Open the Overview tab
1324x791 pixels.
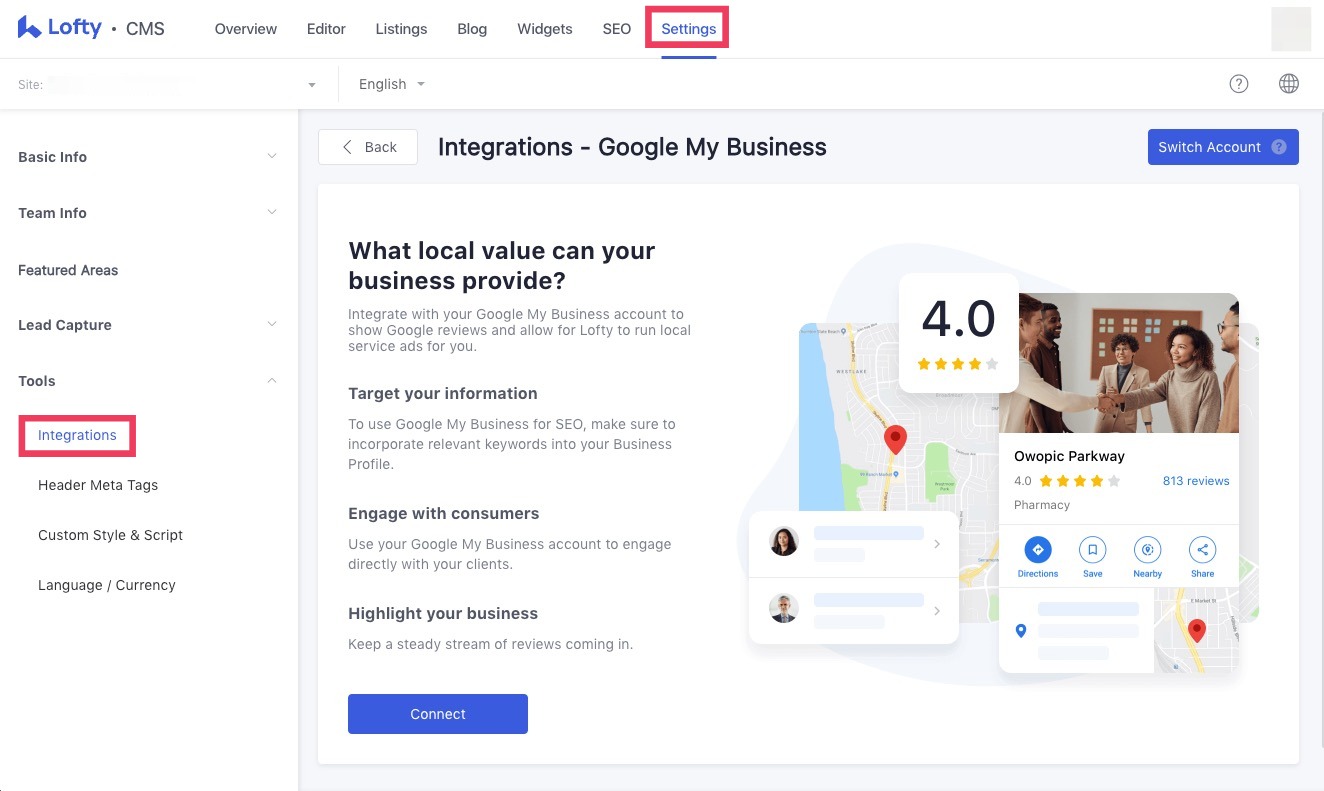pyautogui.click(x=246, y=29)
